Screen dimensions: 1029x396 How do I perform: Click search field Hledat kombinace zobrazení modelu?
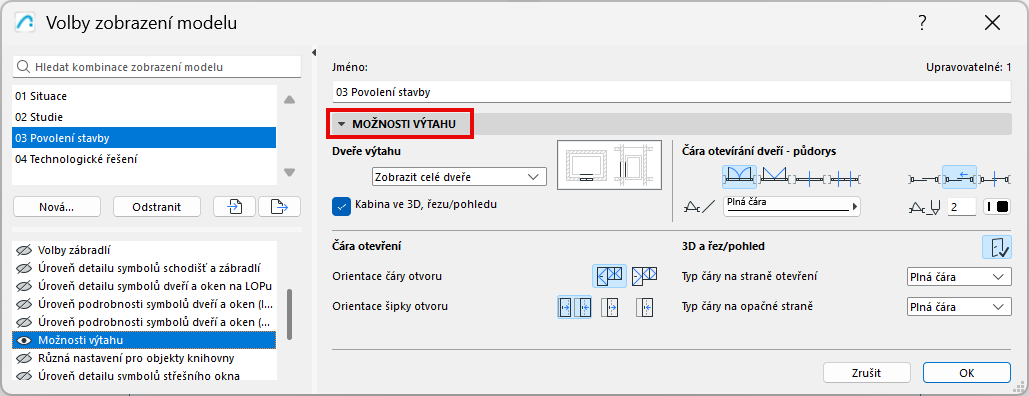point(157,67)
